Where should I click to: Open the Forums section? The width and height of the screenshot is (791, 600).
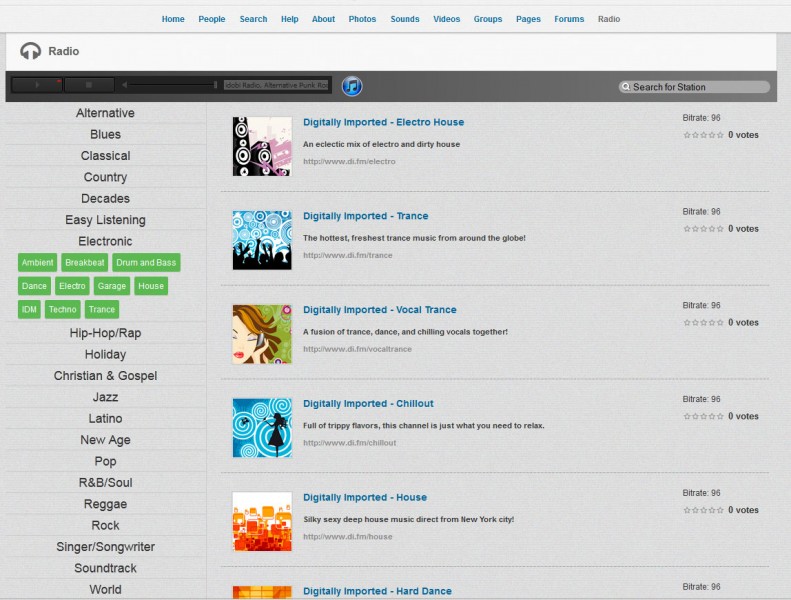click(569, 19)
